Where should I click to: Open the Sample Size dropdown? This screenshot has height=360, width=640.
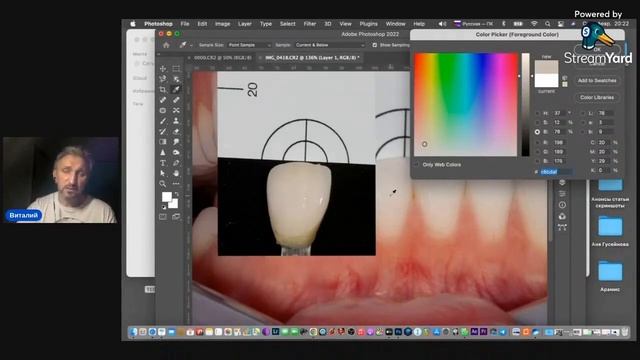pyautogui.click(x=249, y=45)
